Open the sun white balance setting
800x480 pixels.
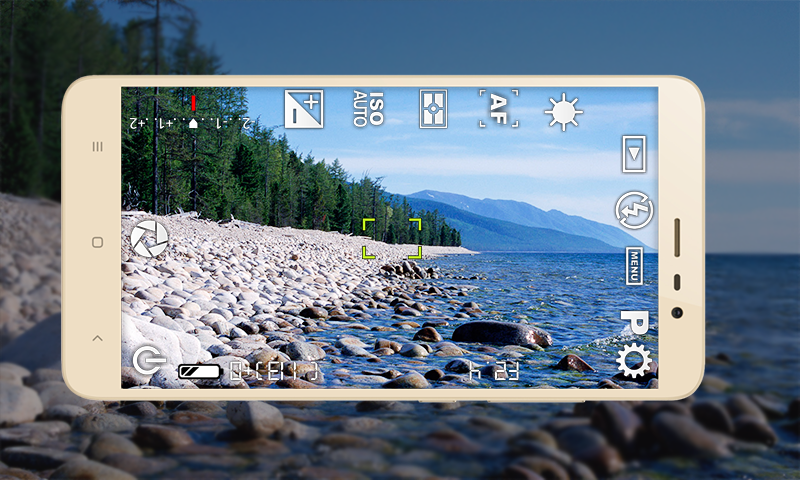(563, 112)
